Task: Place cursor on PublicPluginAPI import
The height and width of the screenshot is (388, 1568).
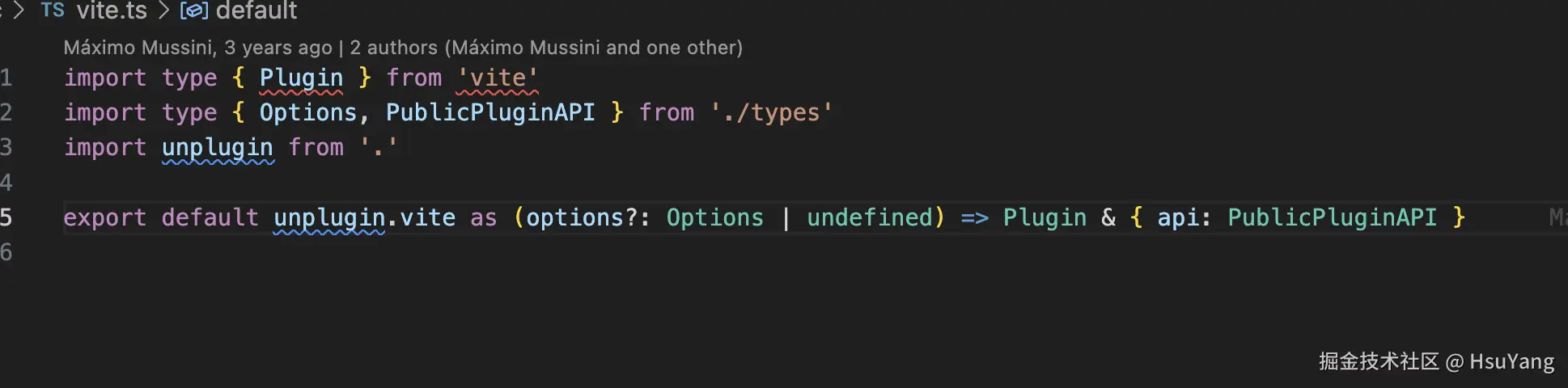Action: (x=490, y=112)
